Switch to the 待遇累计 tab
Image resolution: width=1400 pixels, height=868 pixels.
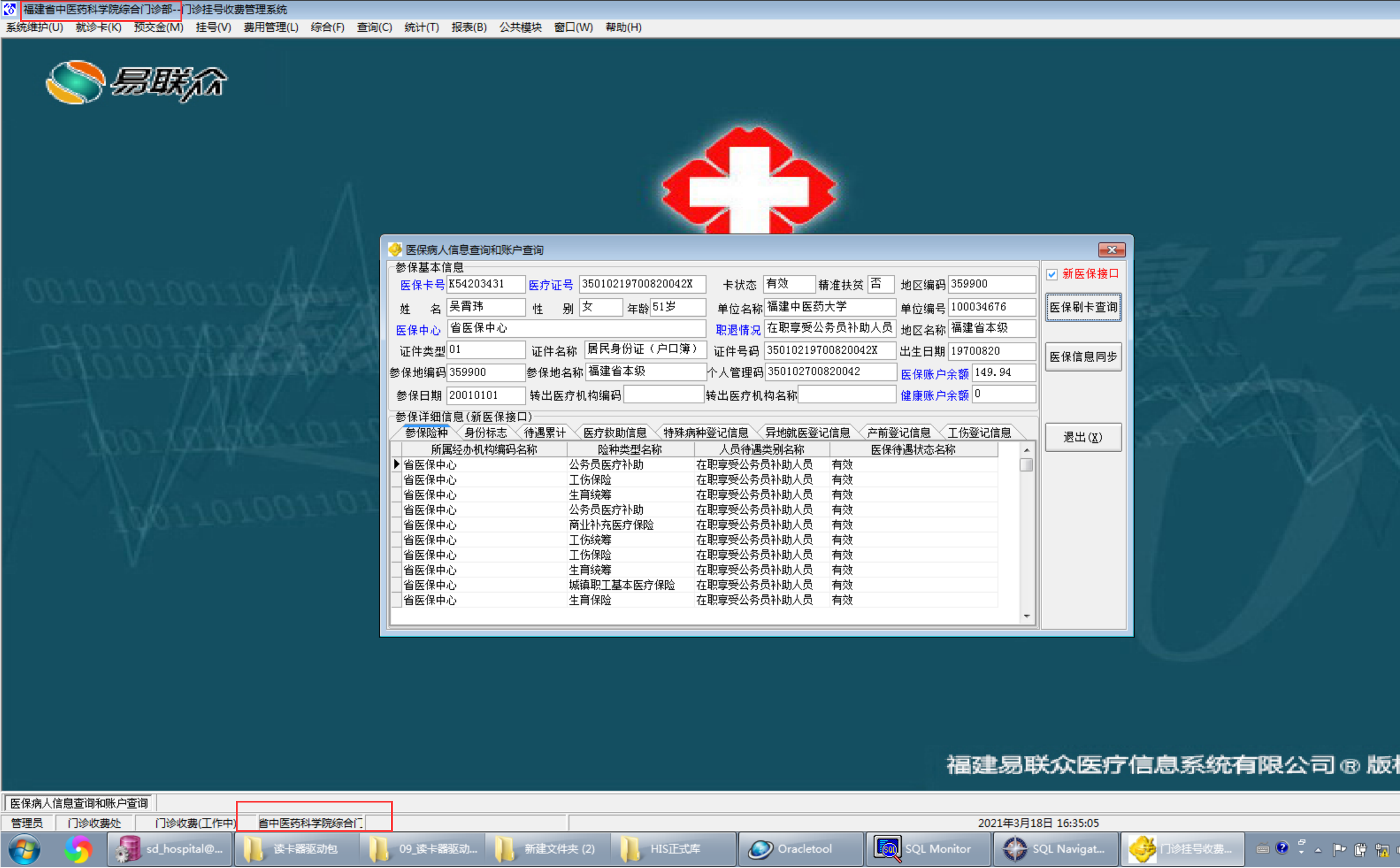(x=544, y=433)
